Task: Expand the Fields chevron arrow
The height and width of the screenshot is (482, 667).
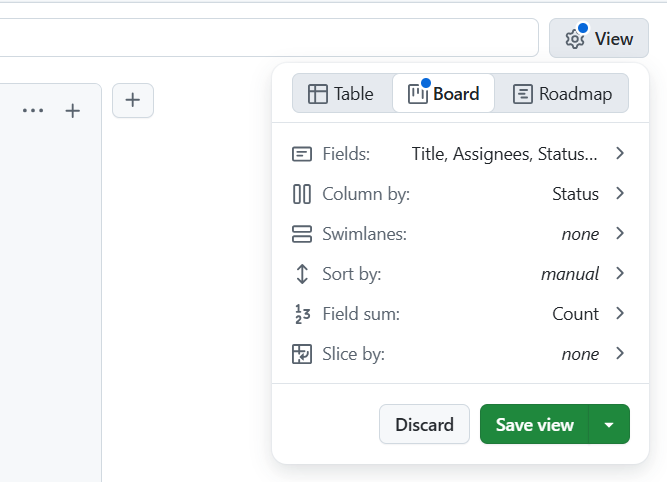Action: click(x=620, y=154)
